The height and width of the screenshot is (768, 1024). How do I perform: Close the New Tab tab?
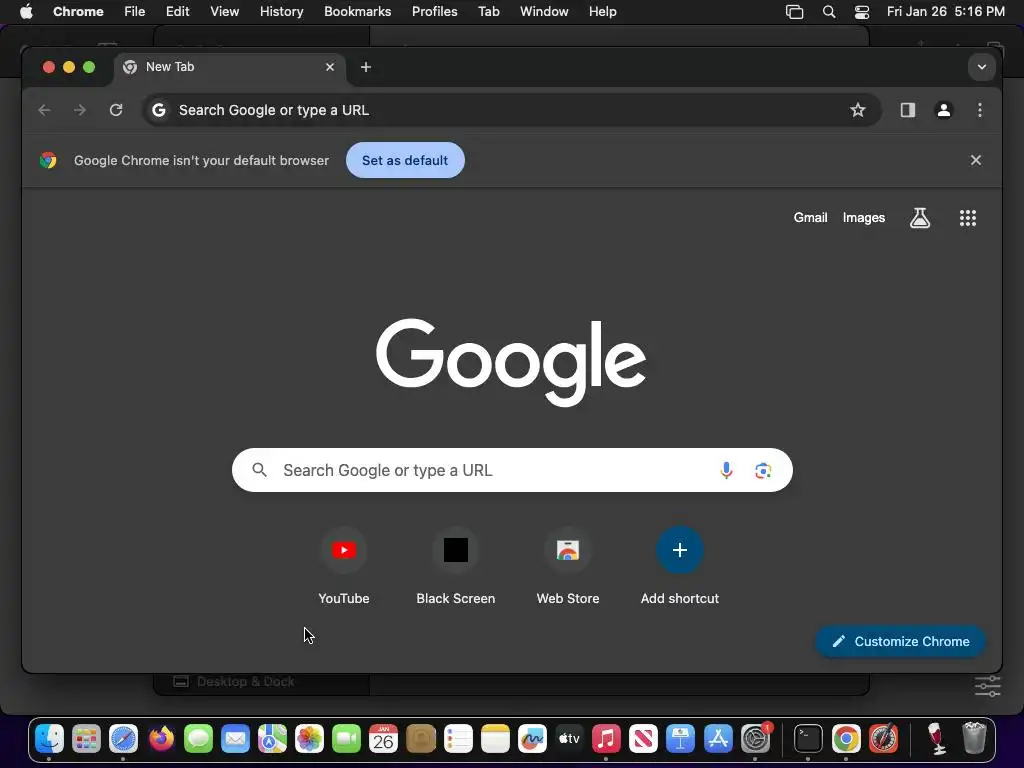tap(330, 67)
